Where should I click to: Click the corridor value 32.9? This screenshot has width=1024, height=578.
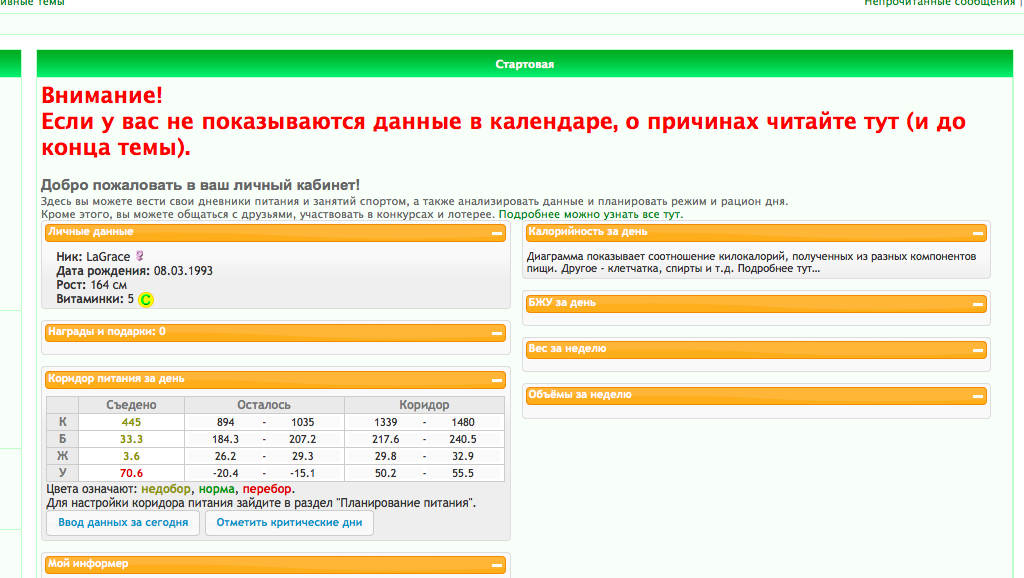462,456
